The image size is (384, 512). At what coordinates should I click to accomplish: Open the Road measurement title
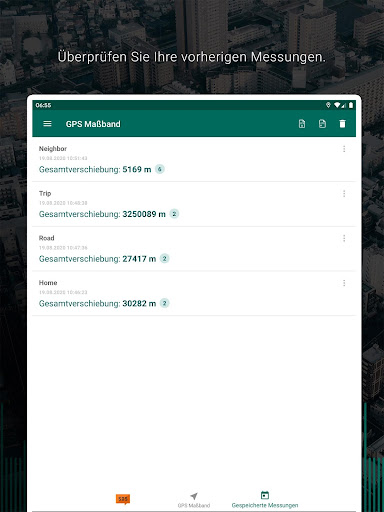[x=46, y=238]
